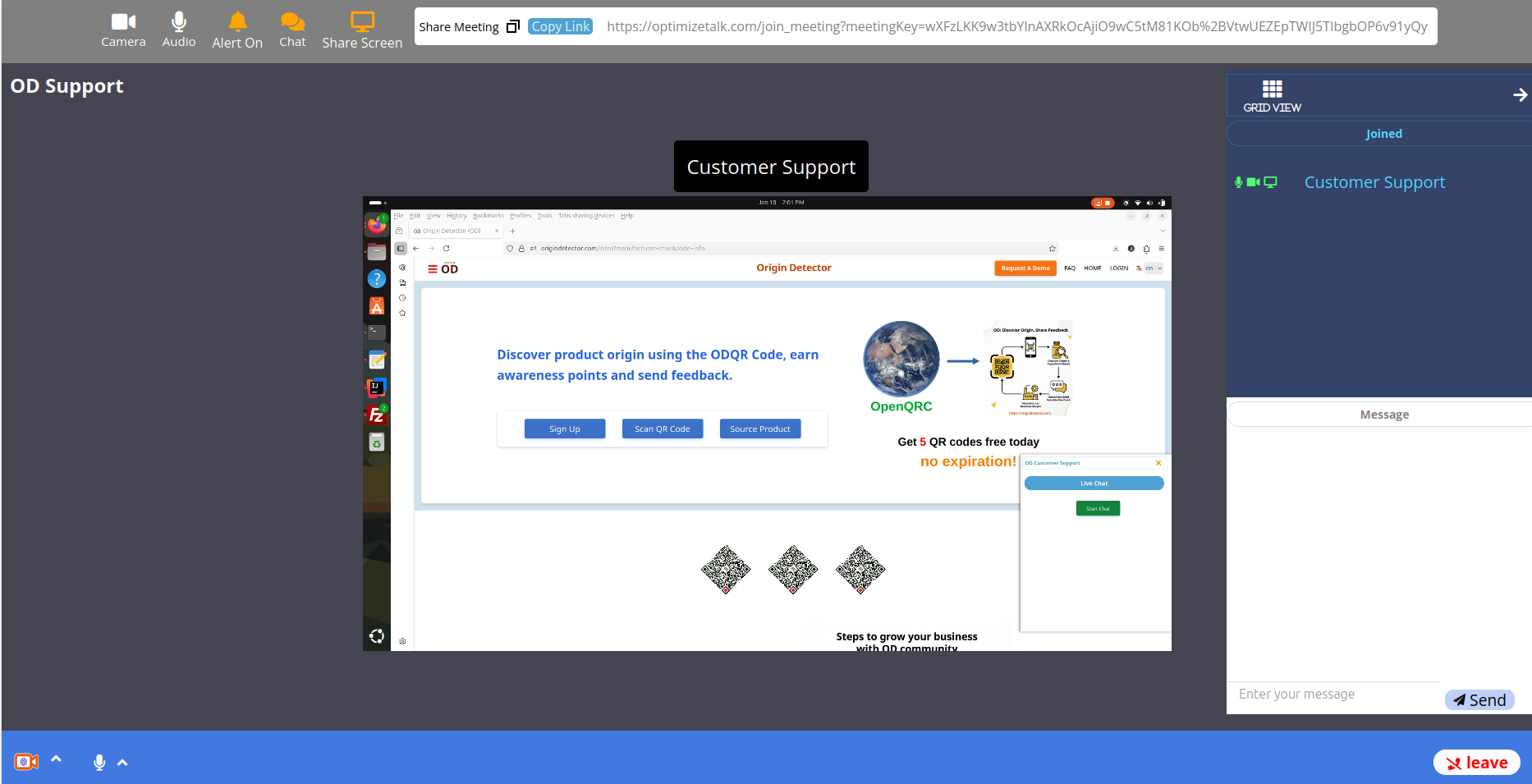Image resolution: width=1532 pixels, height=784 pixels.
Task: Click the Audio microphone icon in the toolbar
Action: pos(178,21)
